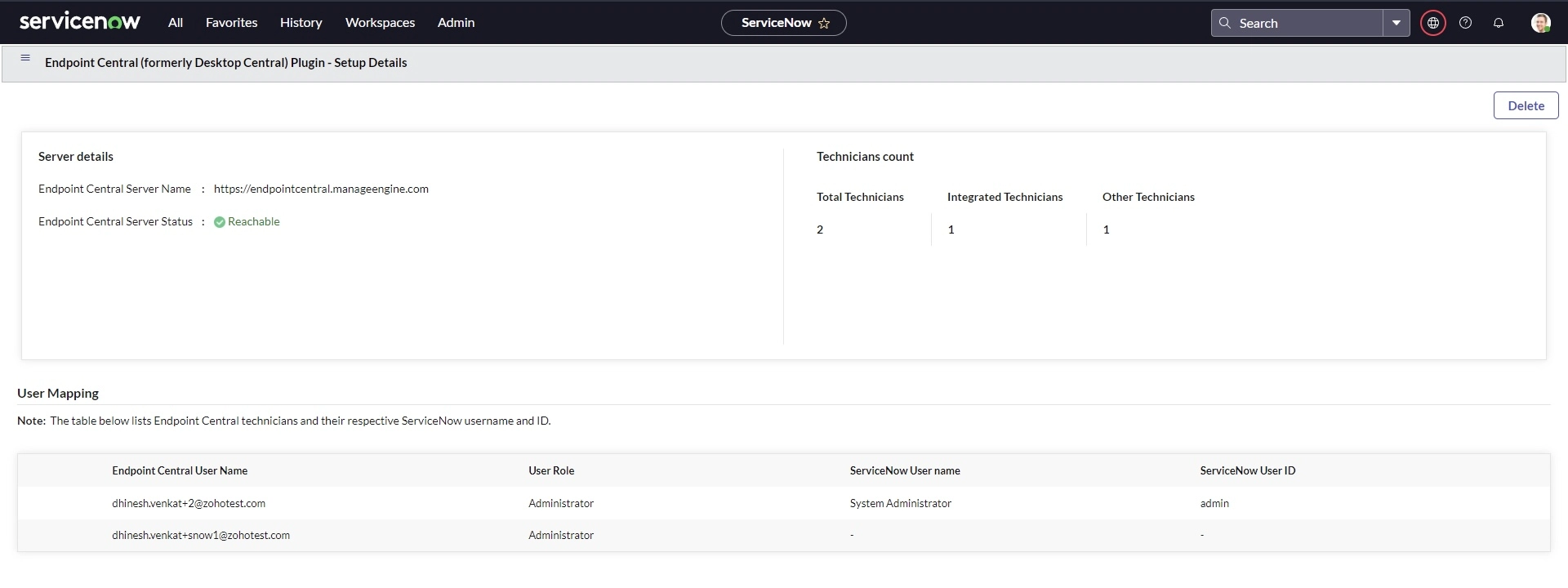The width and height of the screenshot is (1568, 588).
Task: Open the History menu
Action: [x=301, y=23]
